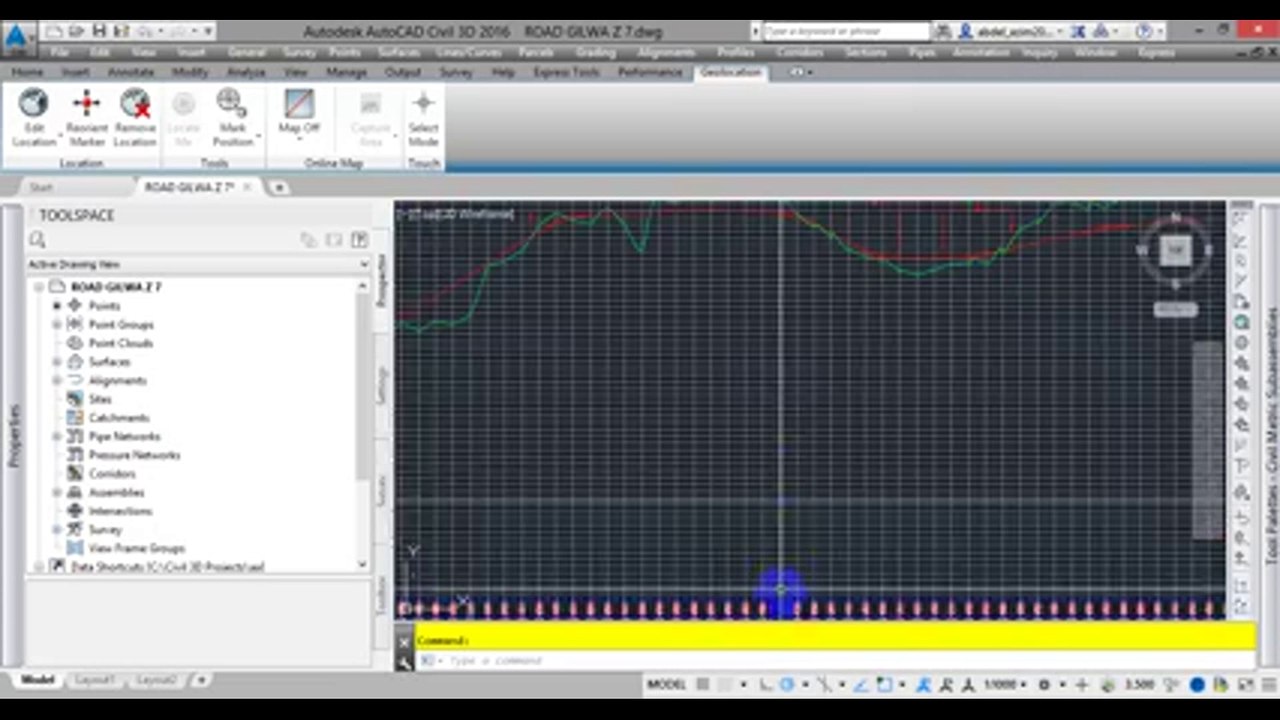
Task: Click the Save quick-access icon
Action: pos(98,31)
